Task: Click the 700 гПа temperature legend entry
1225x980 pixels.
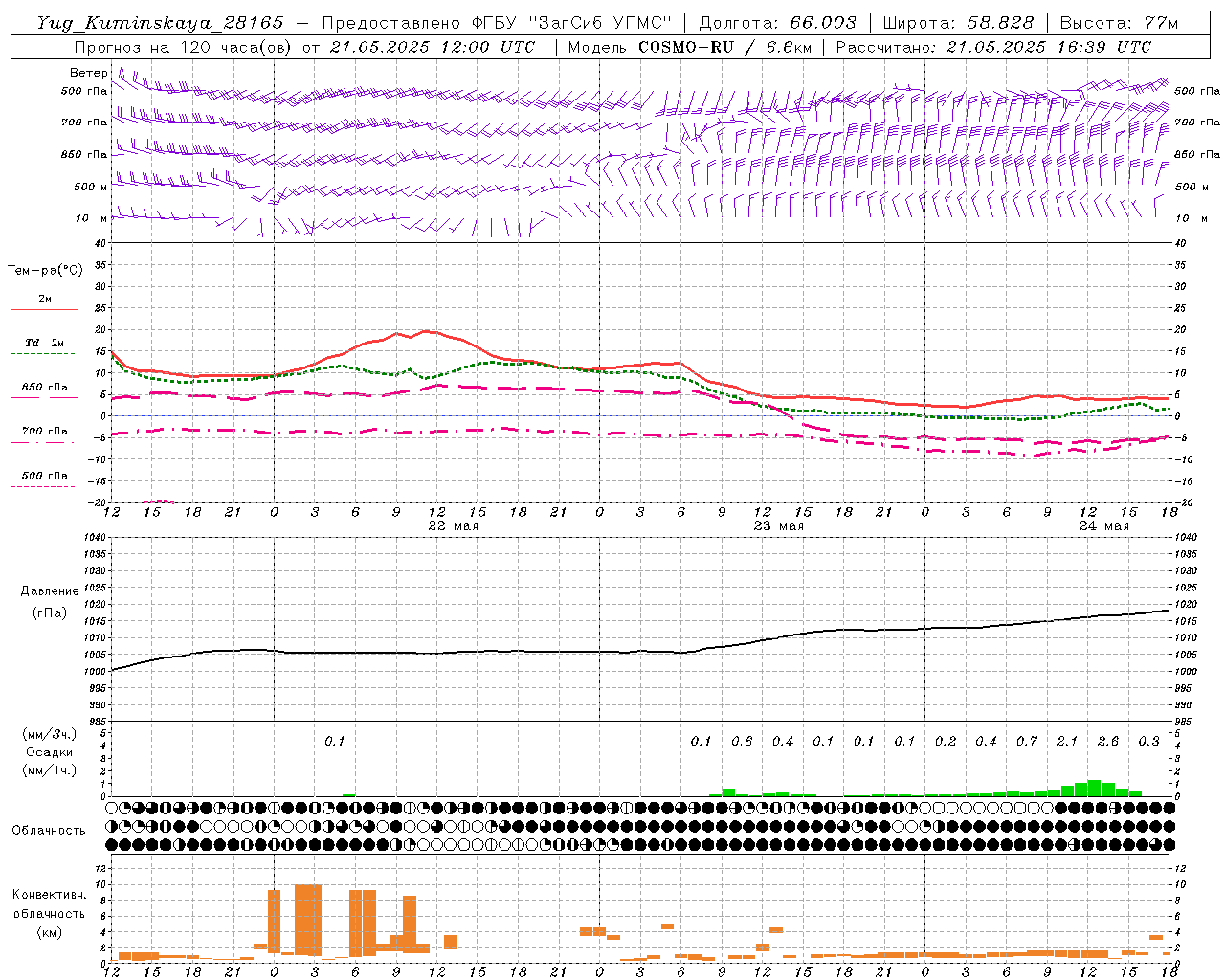Action: (44, 431)
